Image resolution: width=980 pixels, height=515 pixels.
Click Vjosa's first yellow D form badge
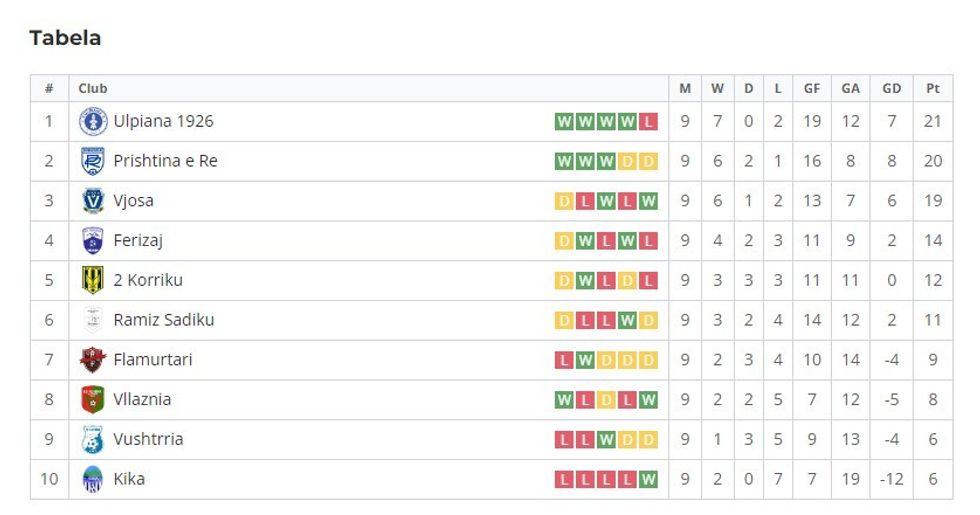(x=564, y=201)
